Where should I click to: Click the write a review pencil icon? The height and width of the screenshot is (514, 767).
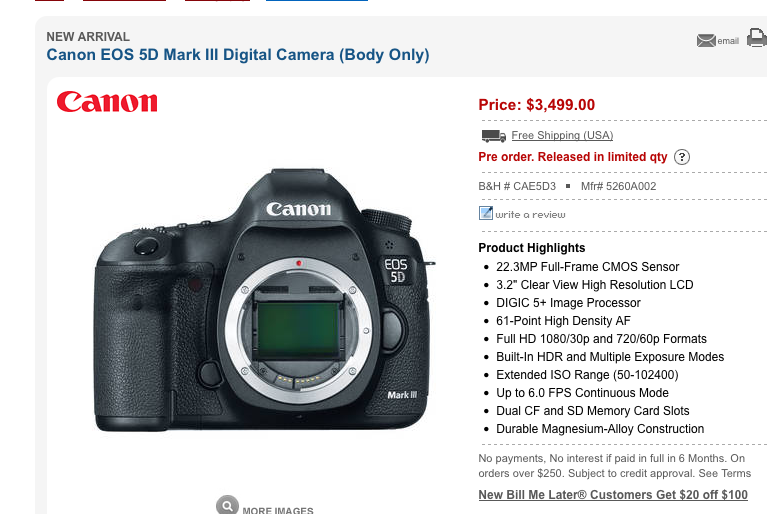(486, 213)
